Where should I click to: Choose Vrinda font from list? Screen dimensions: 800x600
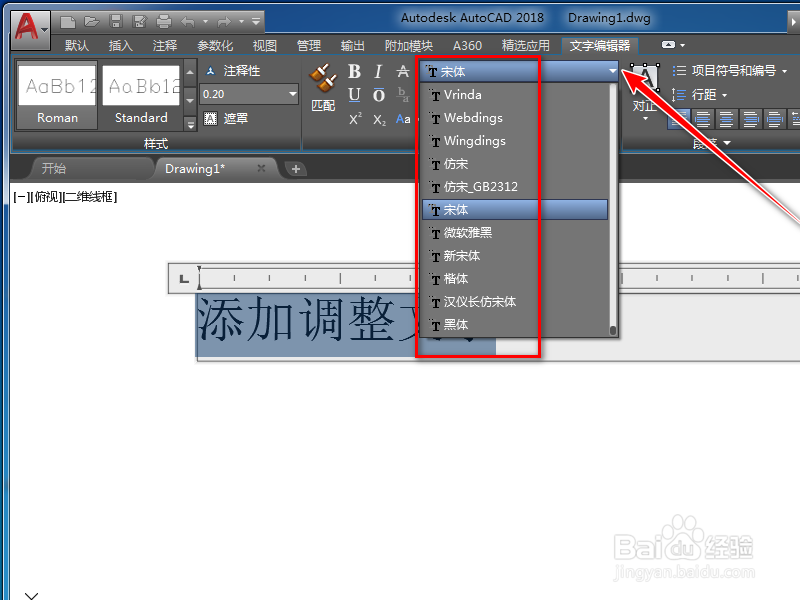pos(515,95)
